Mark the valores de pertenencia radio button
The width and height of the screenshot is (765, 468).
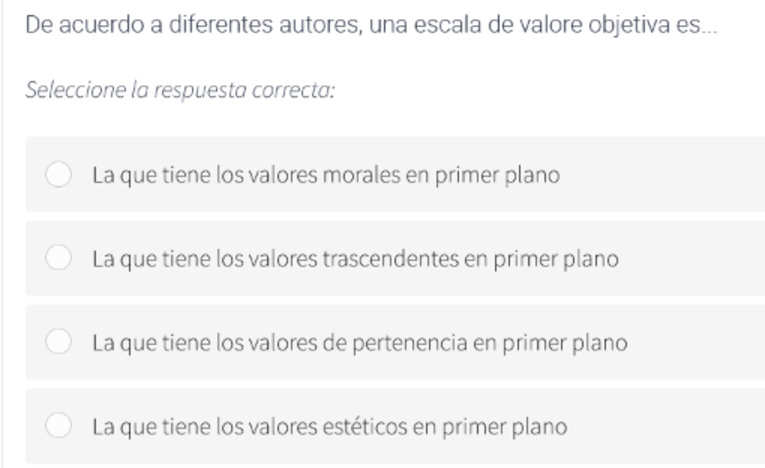59,341
